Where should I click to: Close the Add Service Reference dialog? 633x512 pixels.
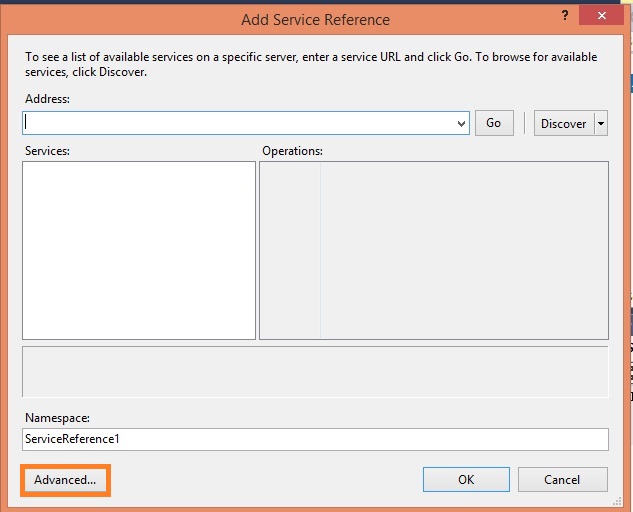(x=601, y=16)
